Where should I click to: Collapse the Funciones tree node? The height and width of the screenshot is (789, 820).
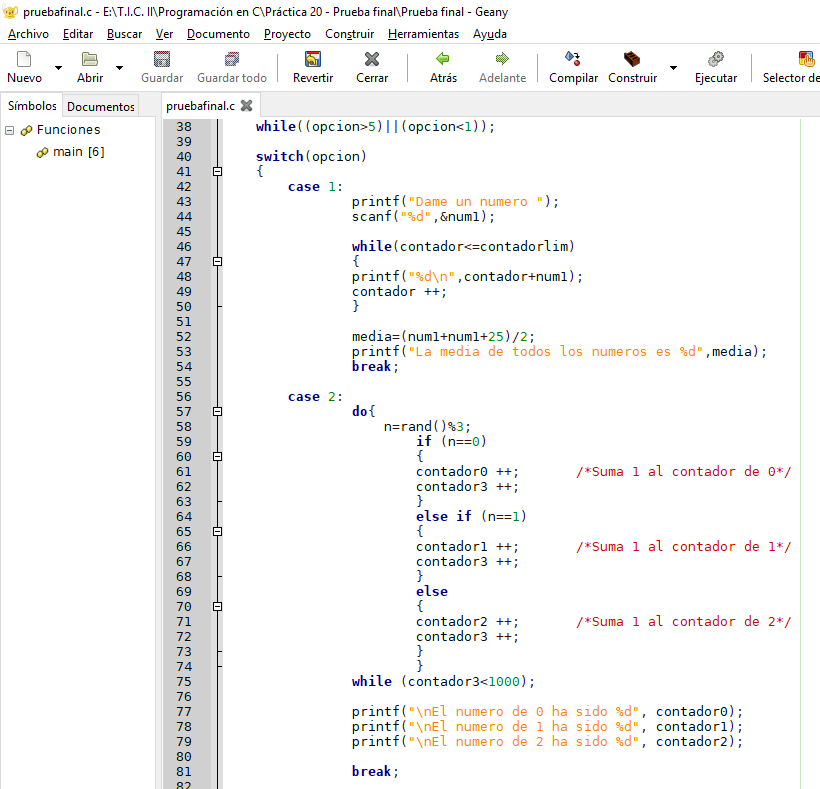(9, 130)
